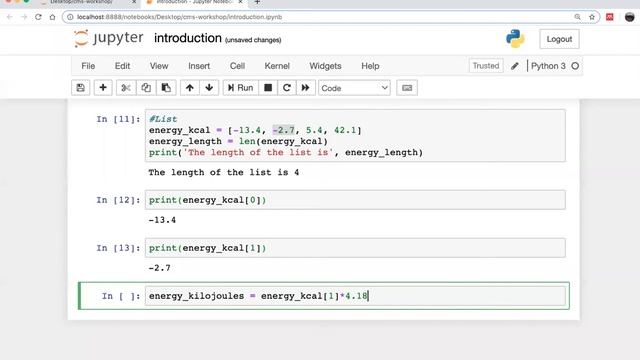
Task: Click the browser address bar URL
Action: coord(180,17)
